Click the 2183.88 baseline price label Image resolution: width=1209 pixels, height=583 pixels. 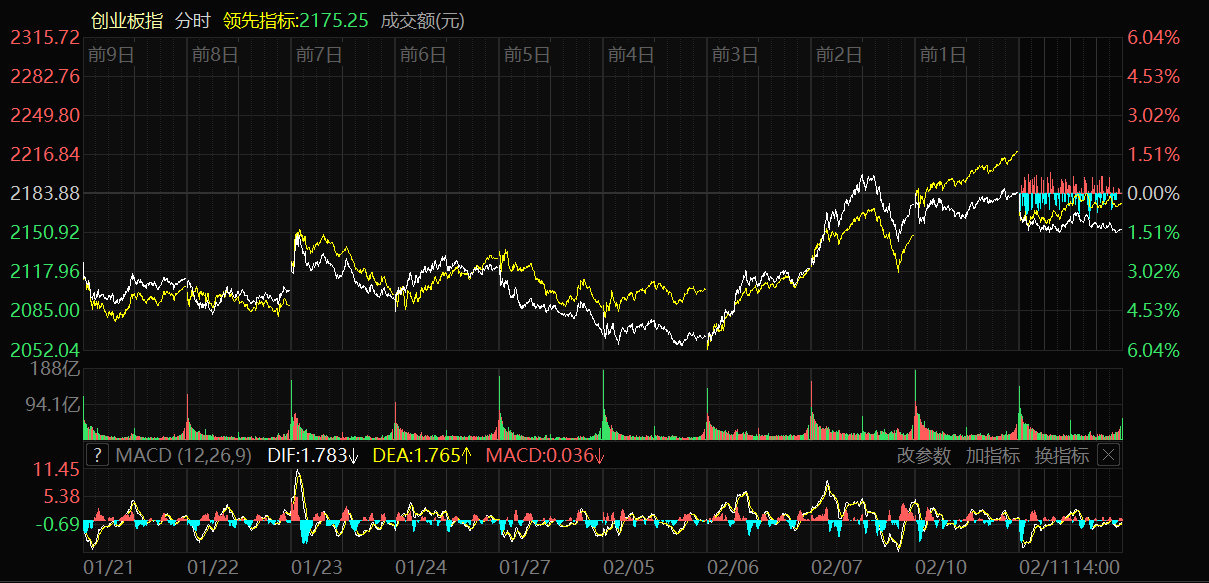point(45,193)
